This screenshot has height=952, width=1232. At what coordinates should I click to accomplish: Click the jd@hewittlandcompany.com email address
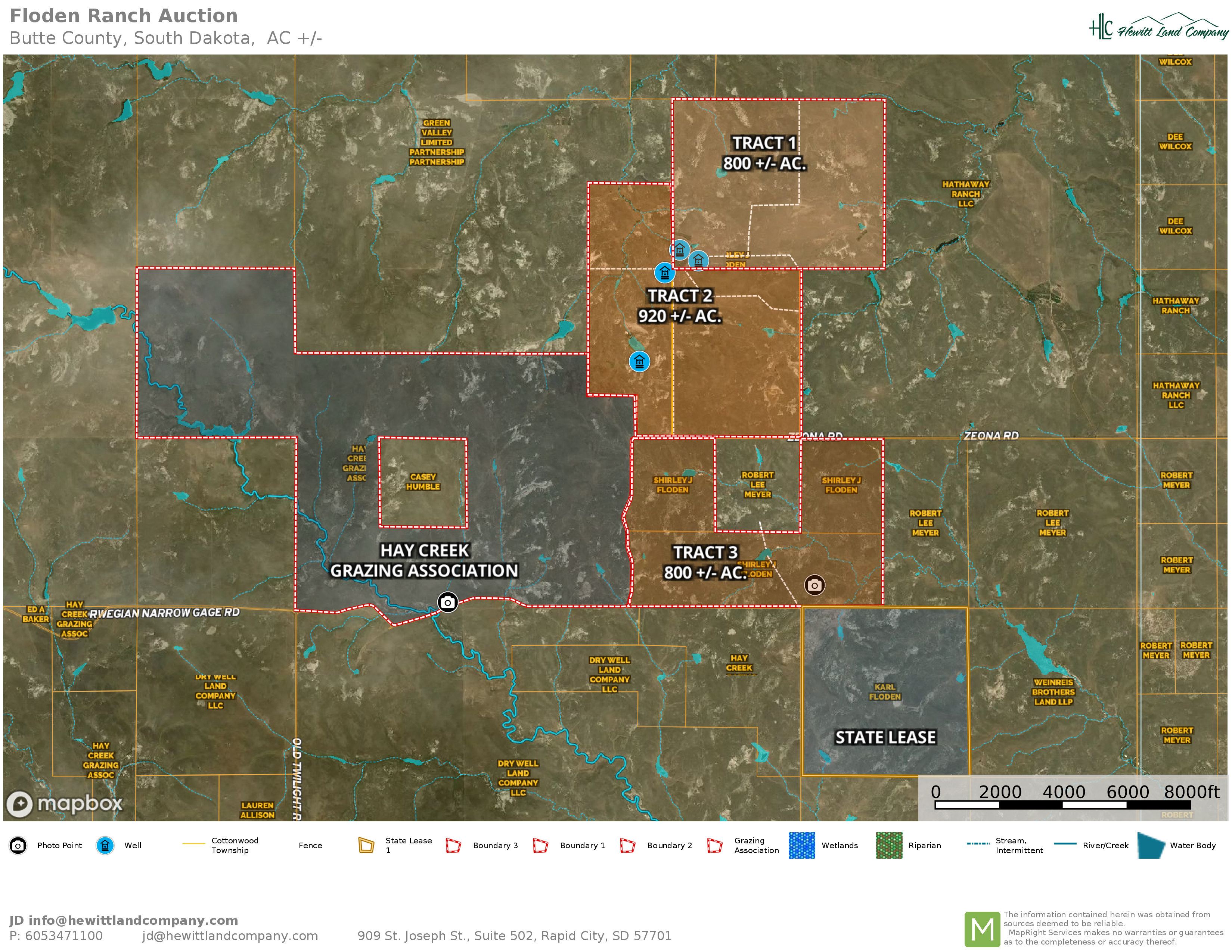tap(230, 936)
